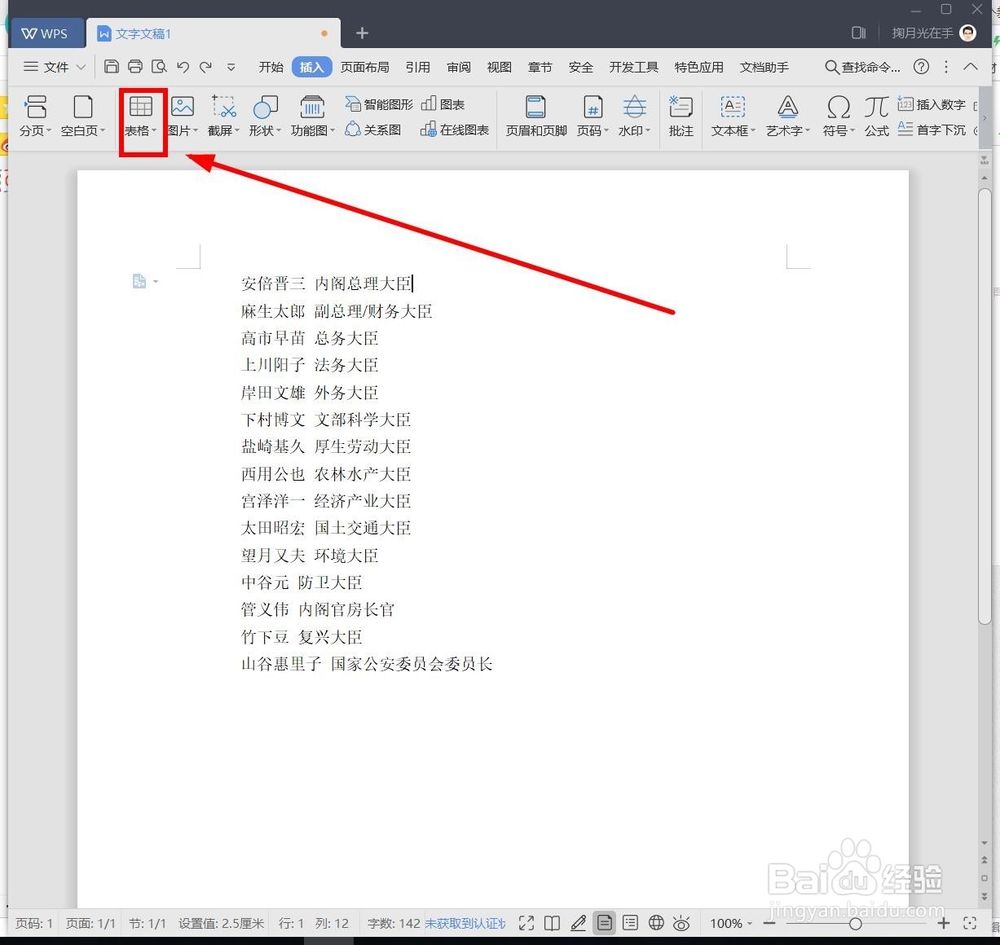Open a new tab with plus button
The width and height of the screenshot is (1000, 945).
[362, 33]
